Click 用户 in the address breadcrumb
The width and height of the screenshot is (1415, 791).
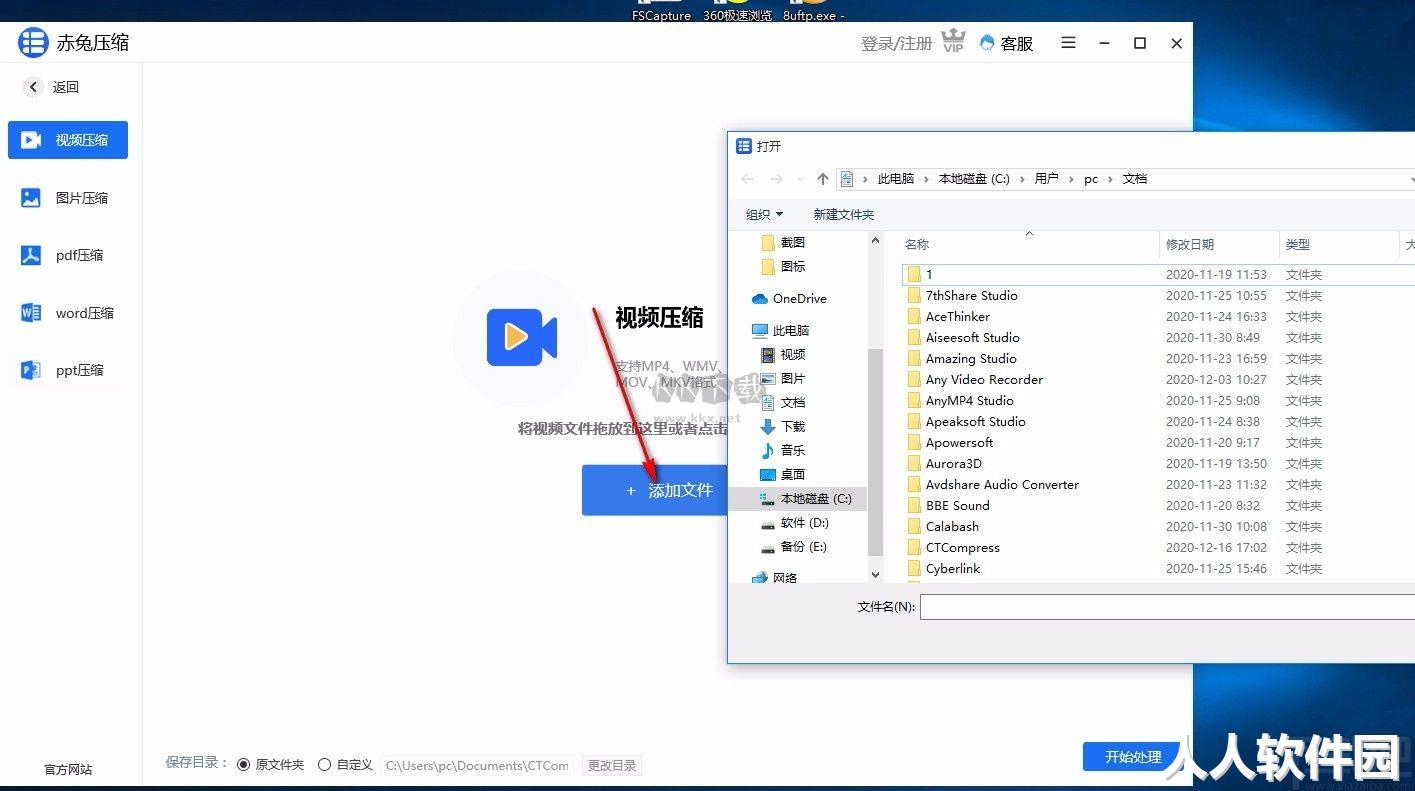pos(1046,179)
